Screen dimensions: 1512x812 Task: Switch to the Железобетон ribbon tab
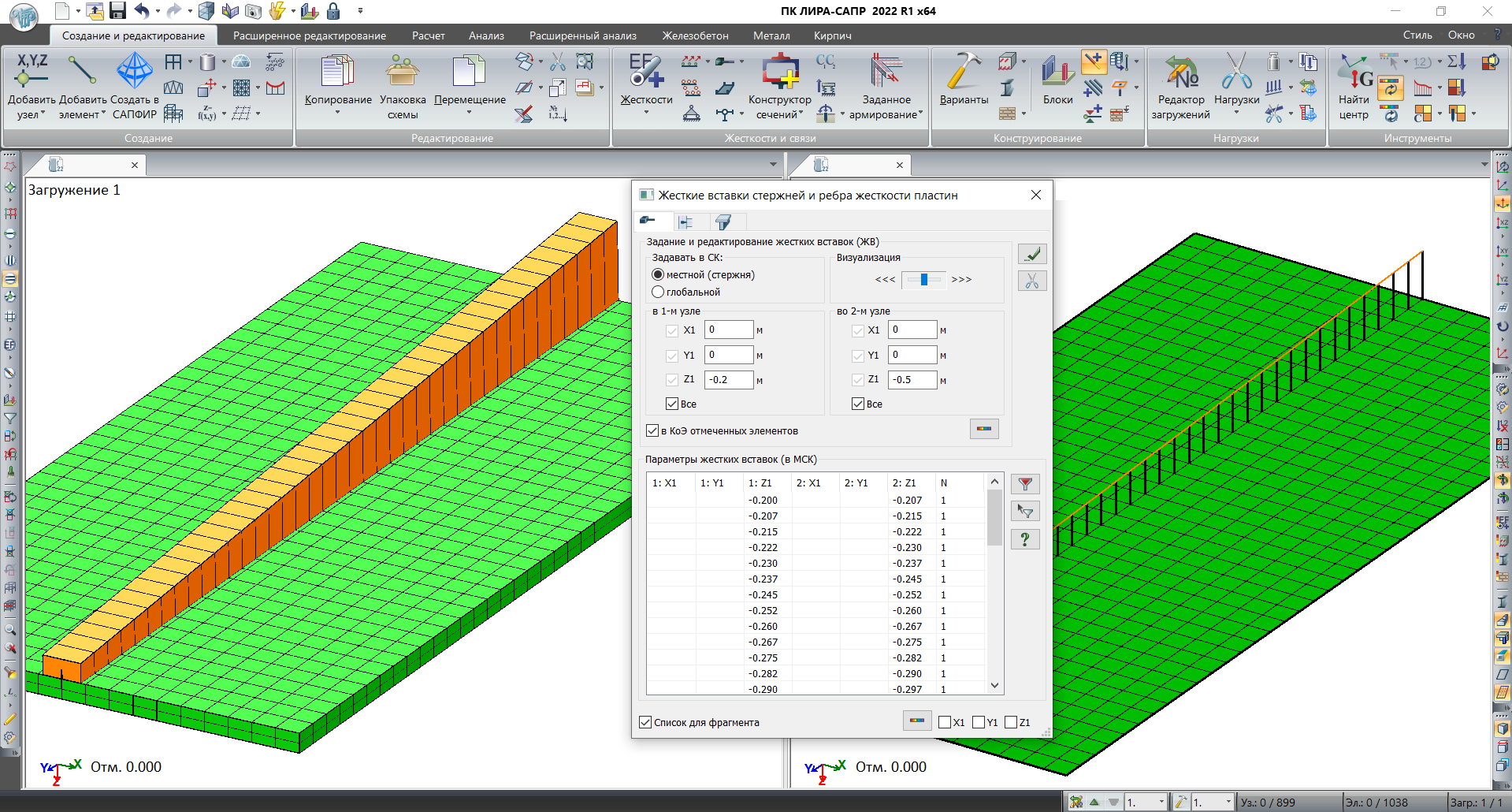click(x=695, y=35)
